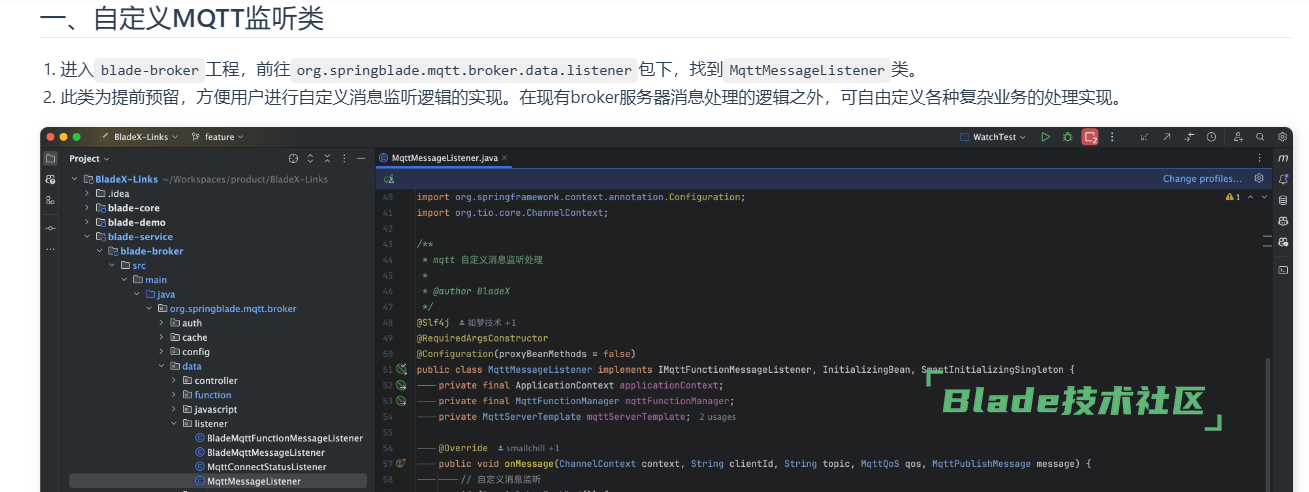Viewport: 1309px width, 492px height.
Task: Open the Commit tool window icon
Action: tap(50, 179)
